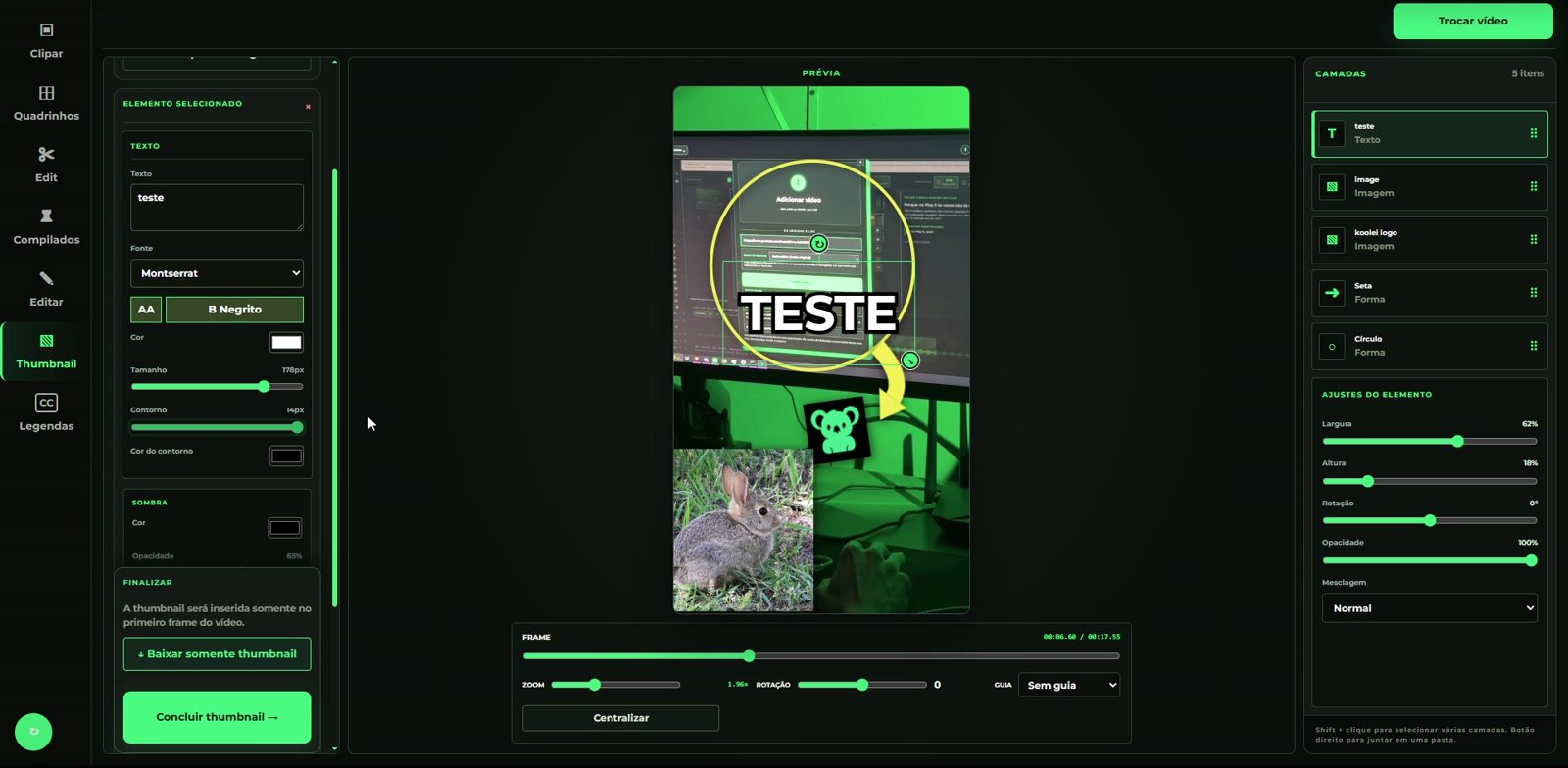Adjust the Zoom slider
This screenshot has width=1568, height=768.
tap(615, 685)
